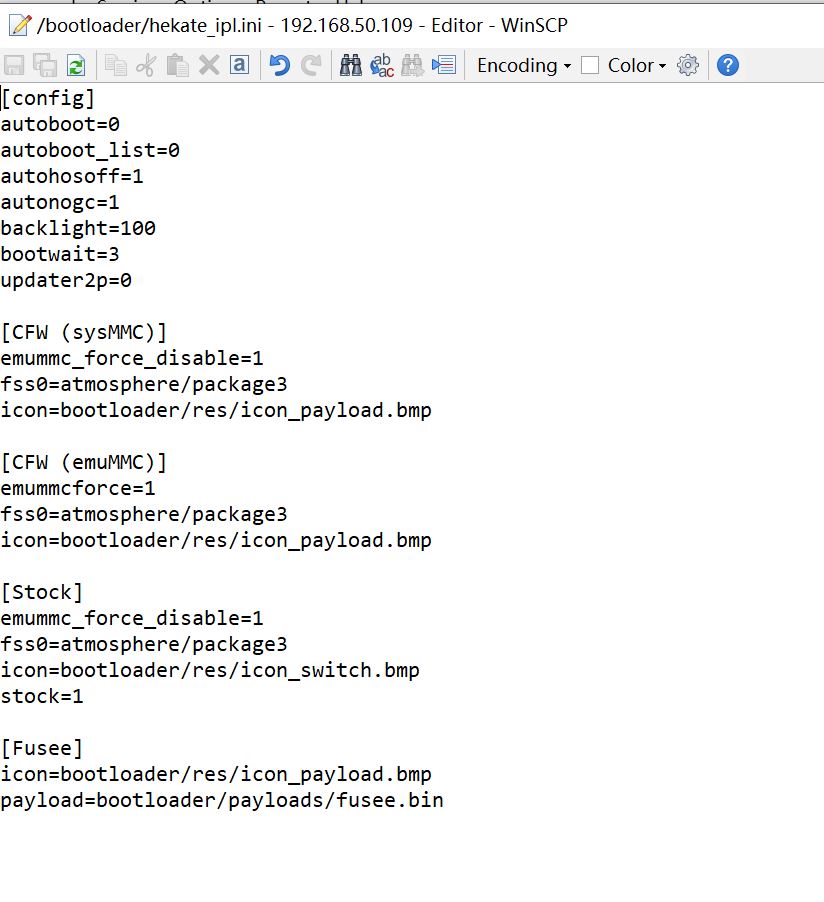824x902 pixels.
Task: Click the [Fusee] section header
Action: (42, 748)
